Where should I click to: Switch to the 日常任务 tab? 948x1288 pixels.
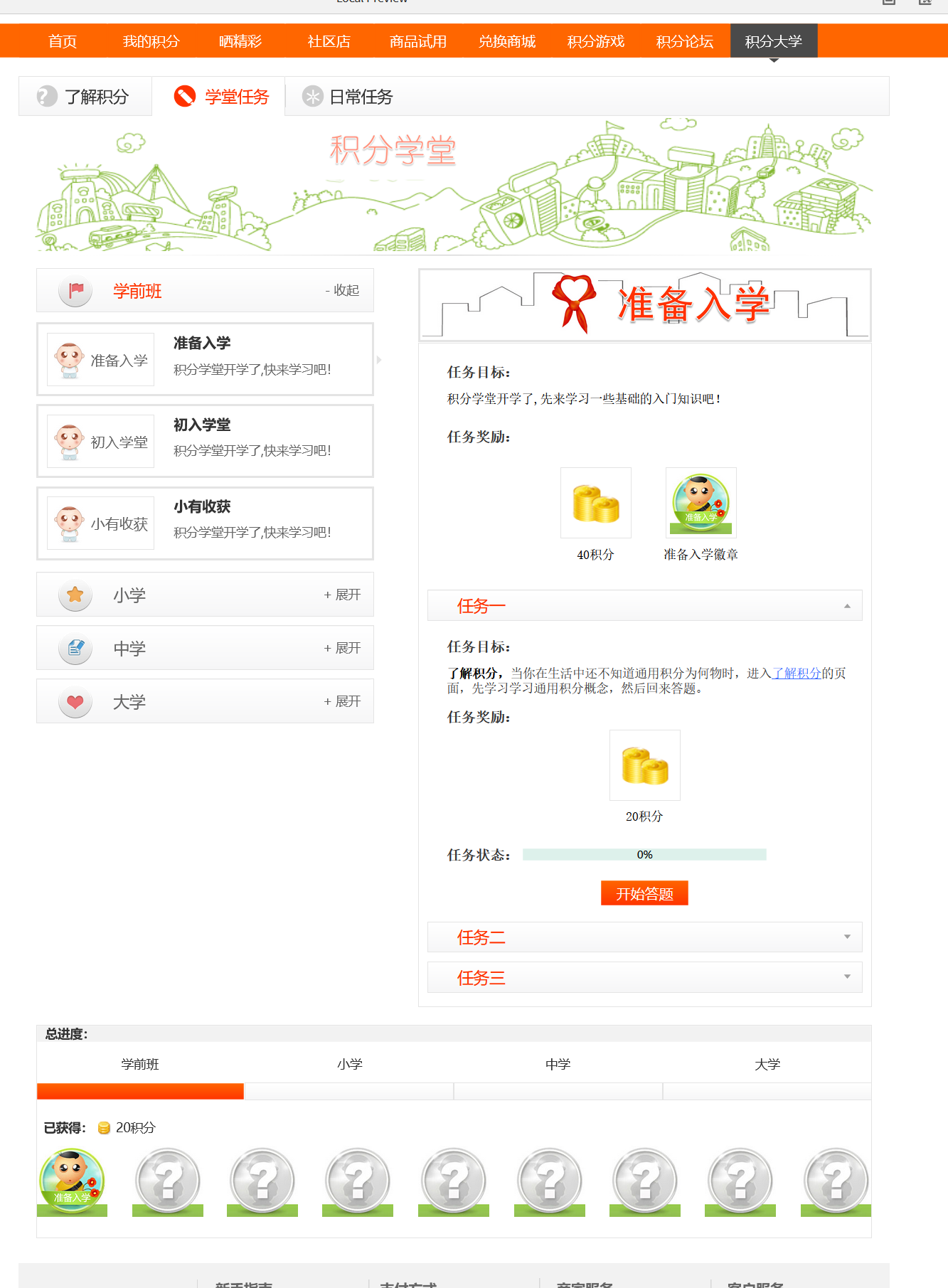(x=348, y=96)
